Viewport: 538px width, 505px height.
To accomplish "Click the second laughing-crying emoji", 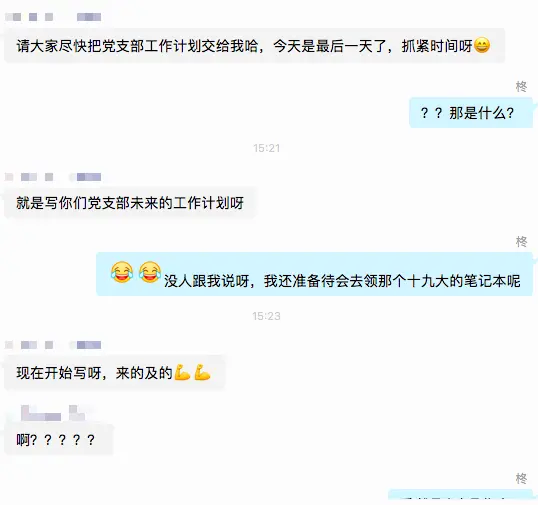I will (x=150, y=272).
